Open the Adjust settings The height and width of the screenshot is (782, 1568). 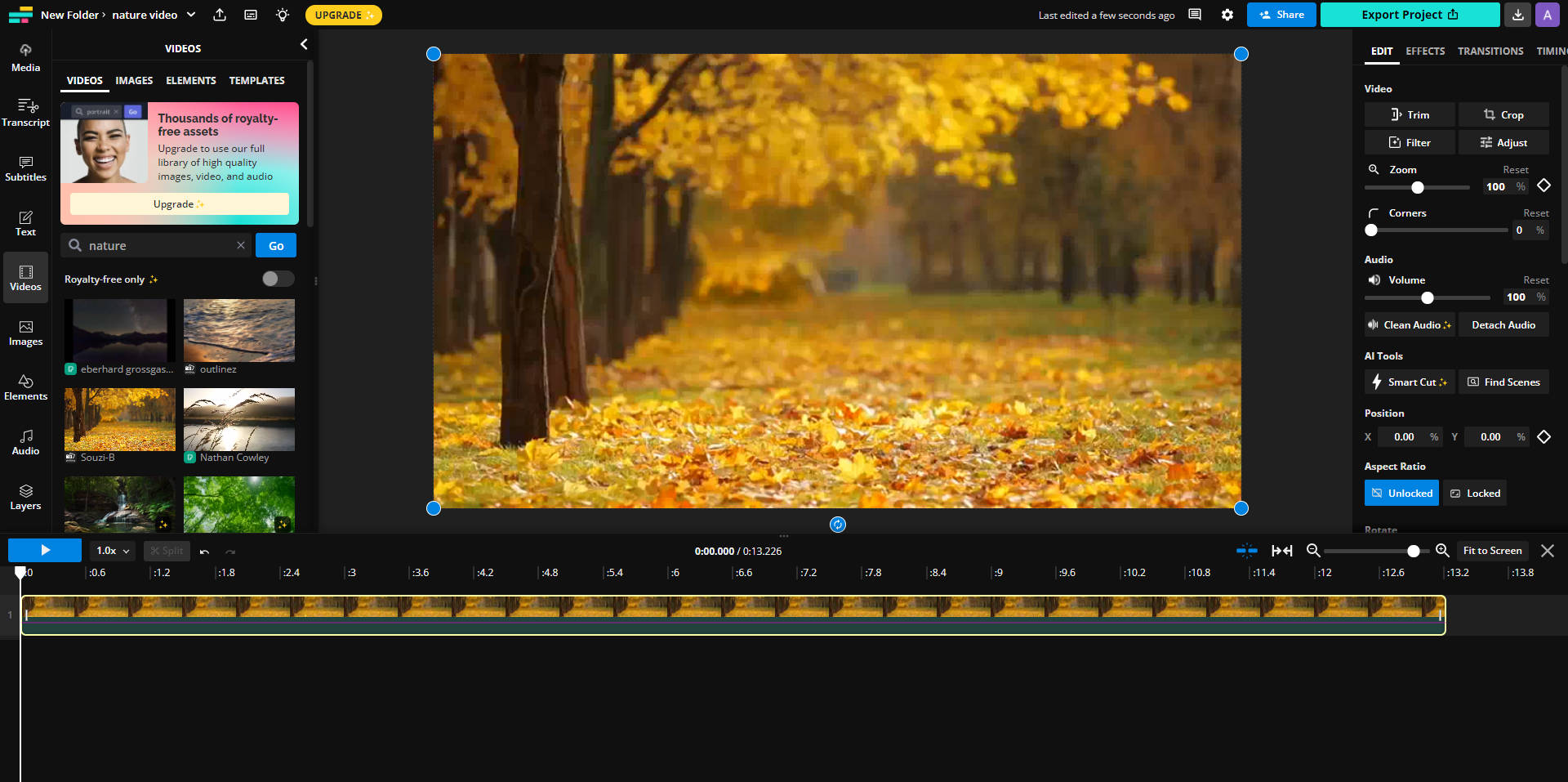click(1503, 142)
